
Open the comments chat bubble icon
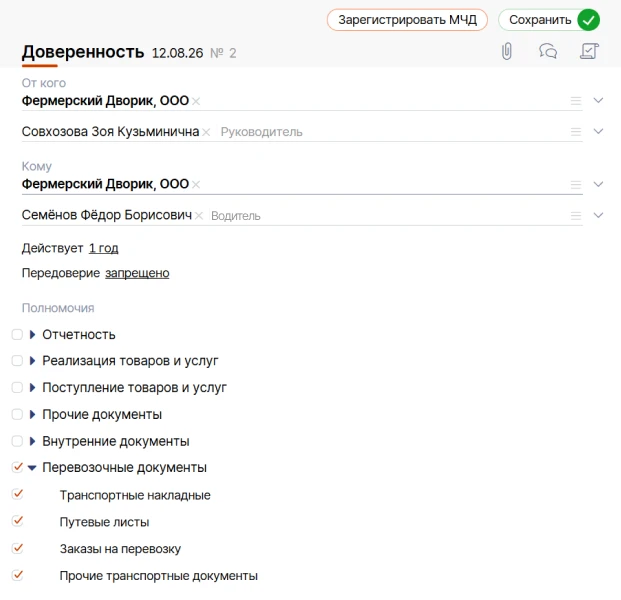tap(548, 51)
